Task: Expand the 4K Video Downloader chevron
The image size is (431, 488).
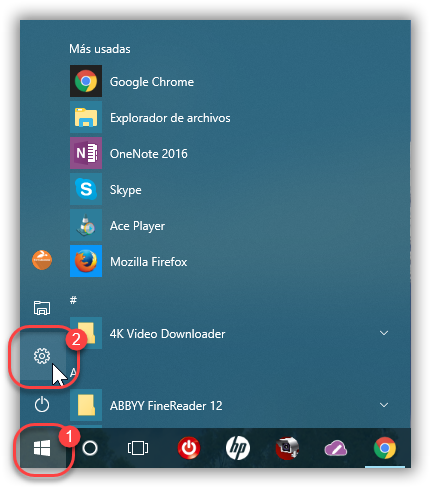Action: [384, 333]
